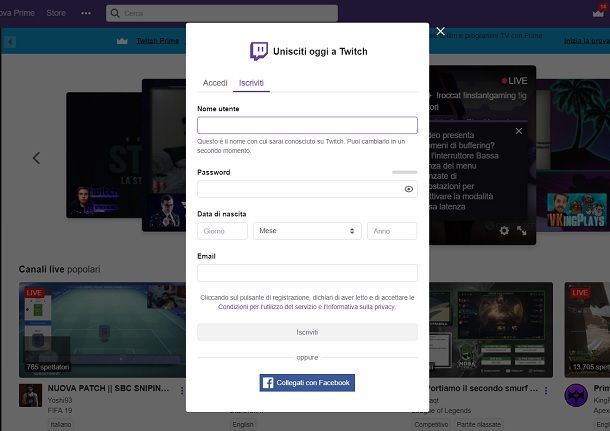Image resolution: width=610 pixels, height=431 pixels.
Task: Click the purple channel avatar on the right
Action: pyautogui.click(x=576, y=395)
